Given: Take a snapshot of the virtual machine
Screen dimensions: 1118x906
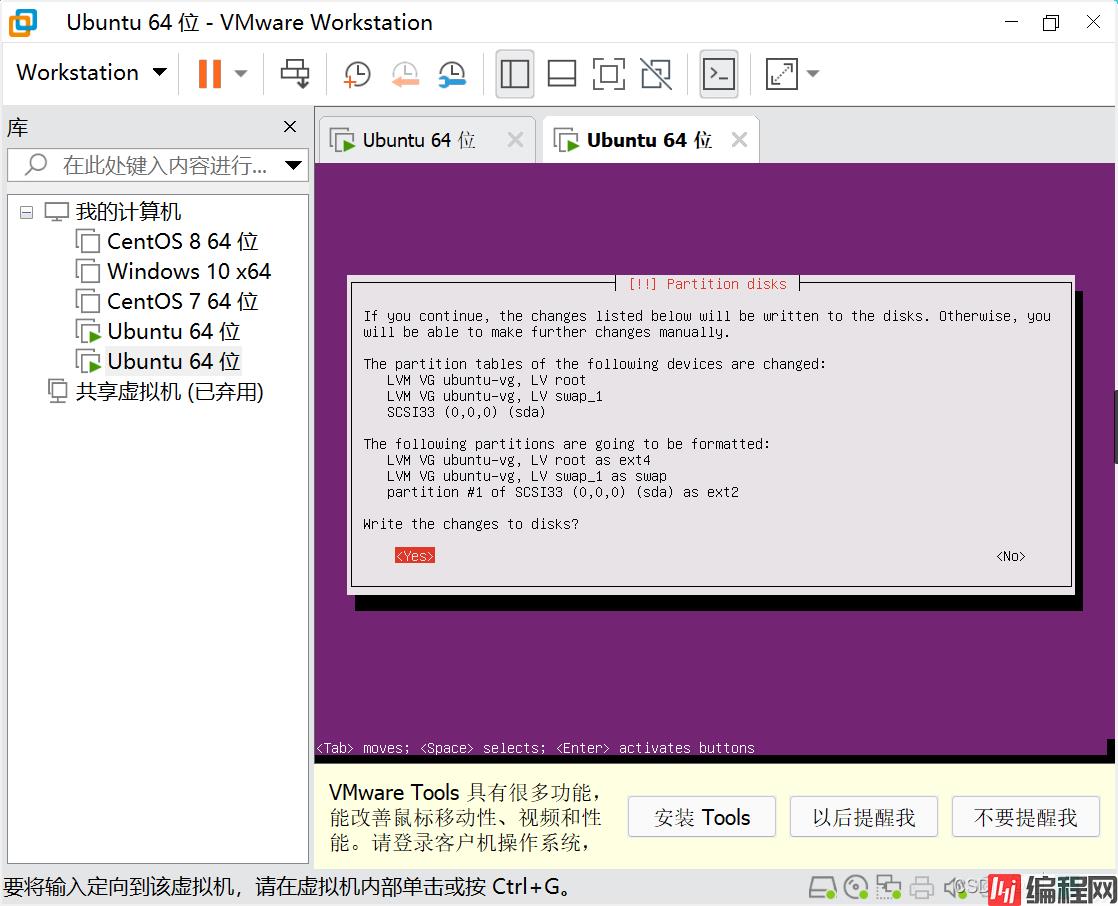Looking at the screenshot, I should (357, 73).
